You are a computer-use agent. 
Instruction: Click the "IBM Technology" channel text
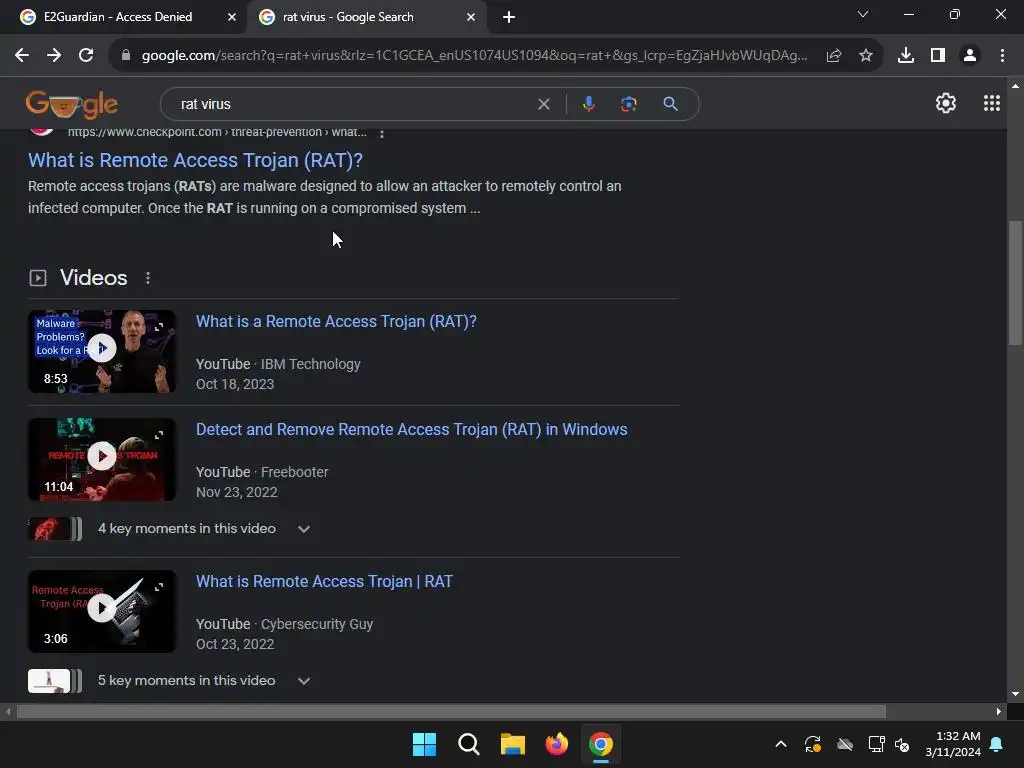310,364
